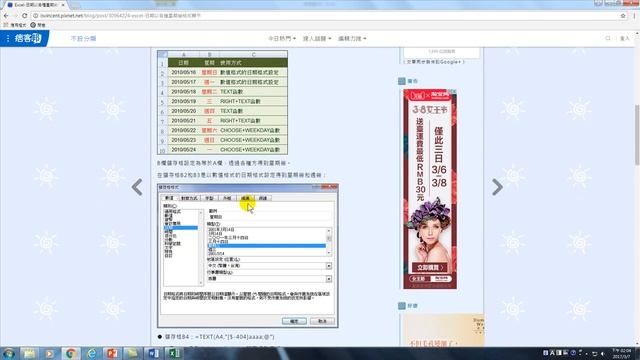The width and height of the screenshot is (640, 360).
Task: Open the second bookmark in the bookmarks bar
Action: click(38, 25)
